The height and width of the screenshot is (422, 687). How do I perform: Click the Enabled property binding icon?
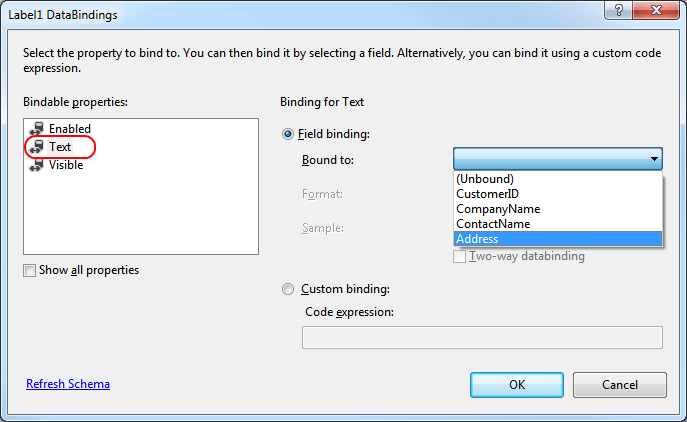38,129
